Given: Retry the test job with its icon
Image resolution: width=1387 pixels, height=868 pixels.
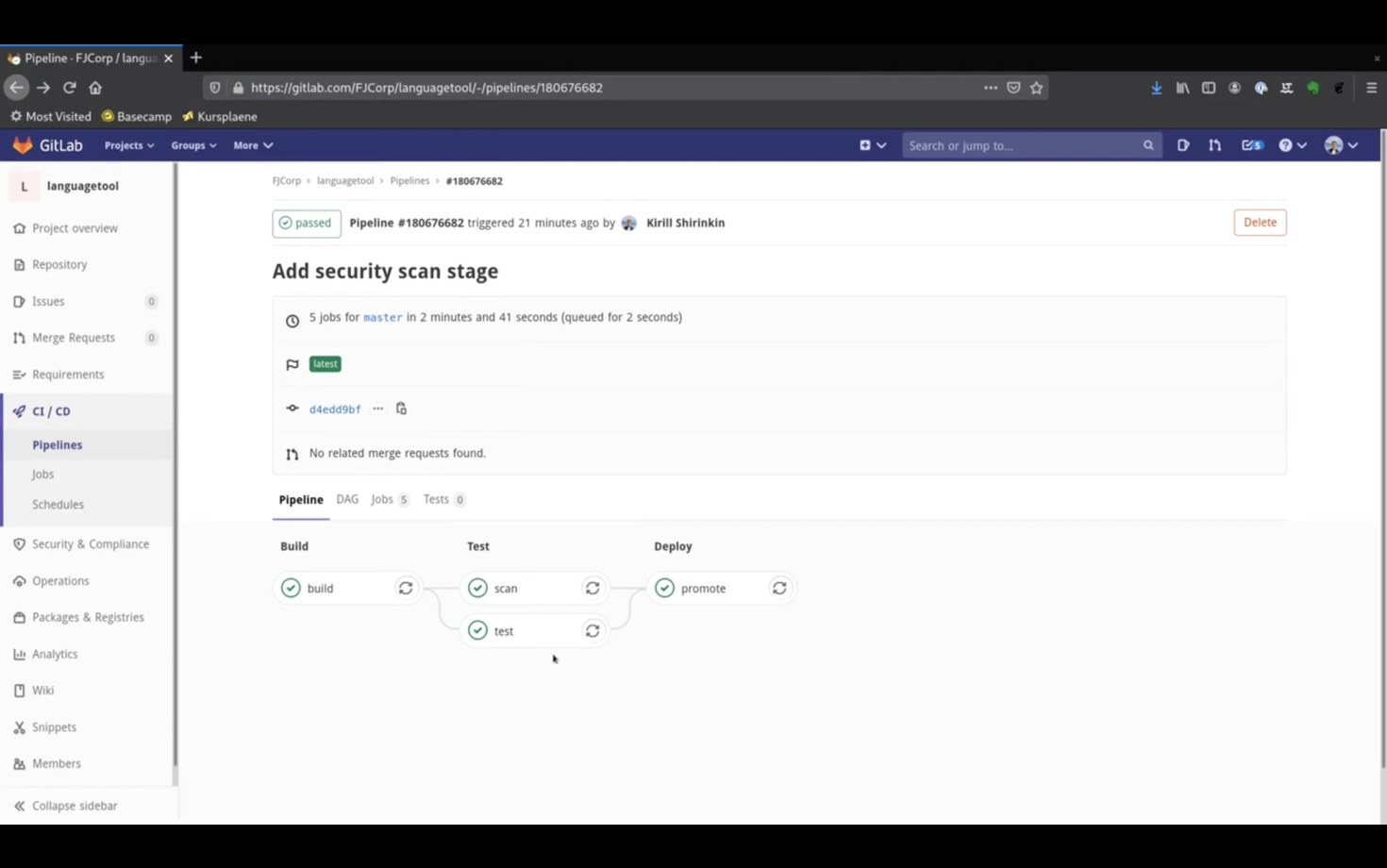Looking at the screenshot, I should (593, 630).
